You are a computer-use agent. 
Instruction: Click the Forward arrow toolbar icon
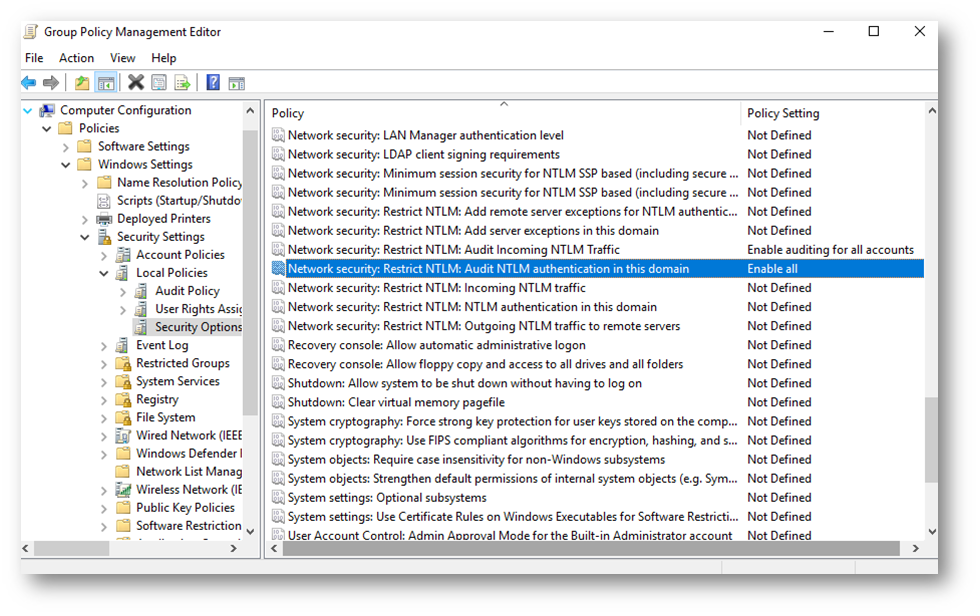(x=51, y=83)
